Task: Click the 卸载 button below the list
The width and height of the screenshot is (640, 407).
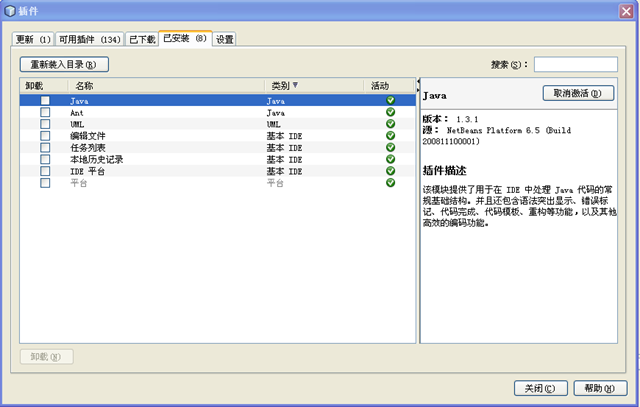Action: click(47, 357)
